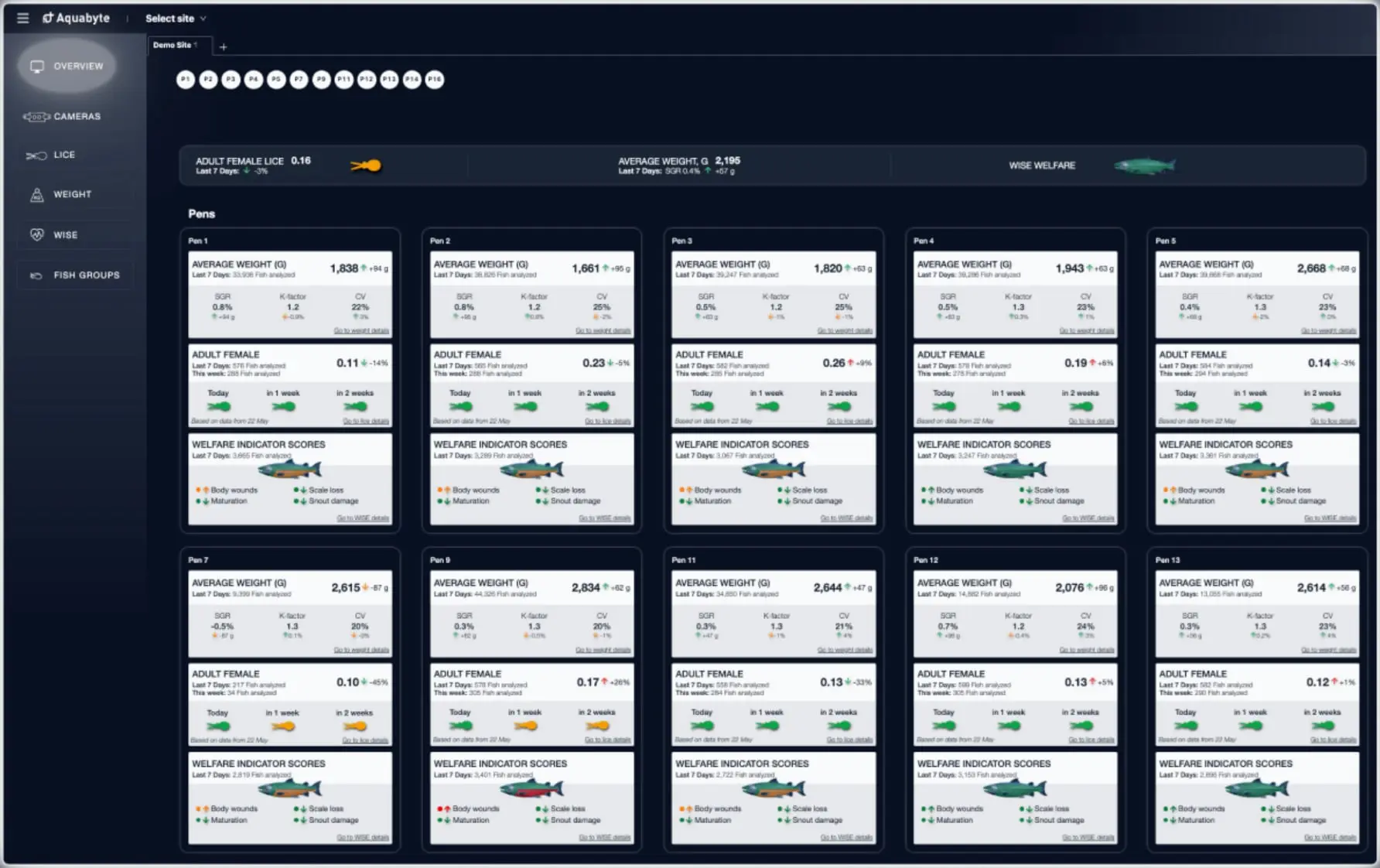Viewport: 1380px width, 868px height.
Task: Toggle pen filter P5
Action: tap(276, 79)
